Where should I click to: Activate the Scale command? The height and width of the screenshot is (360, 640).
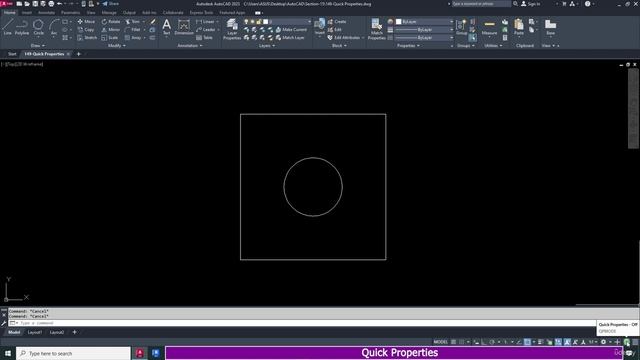110,38
